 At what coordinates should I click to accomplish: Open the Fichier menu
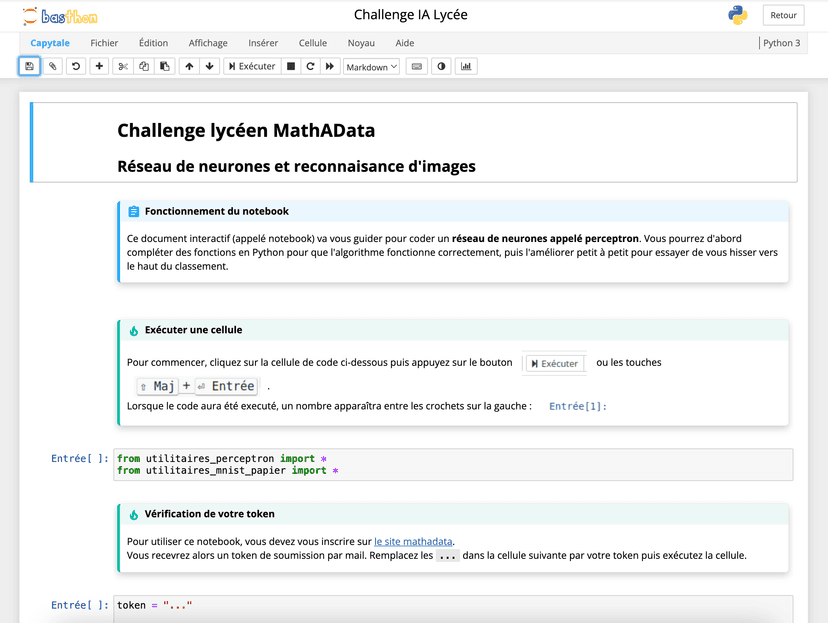[104, 43]
